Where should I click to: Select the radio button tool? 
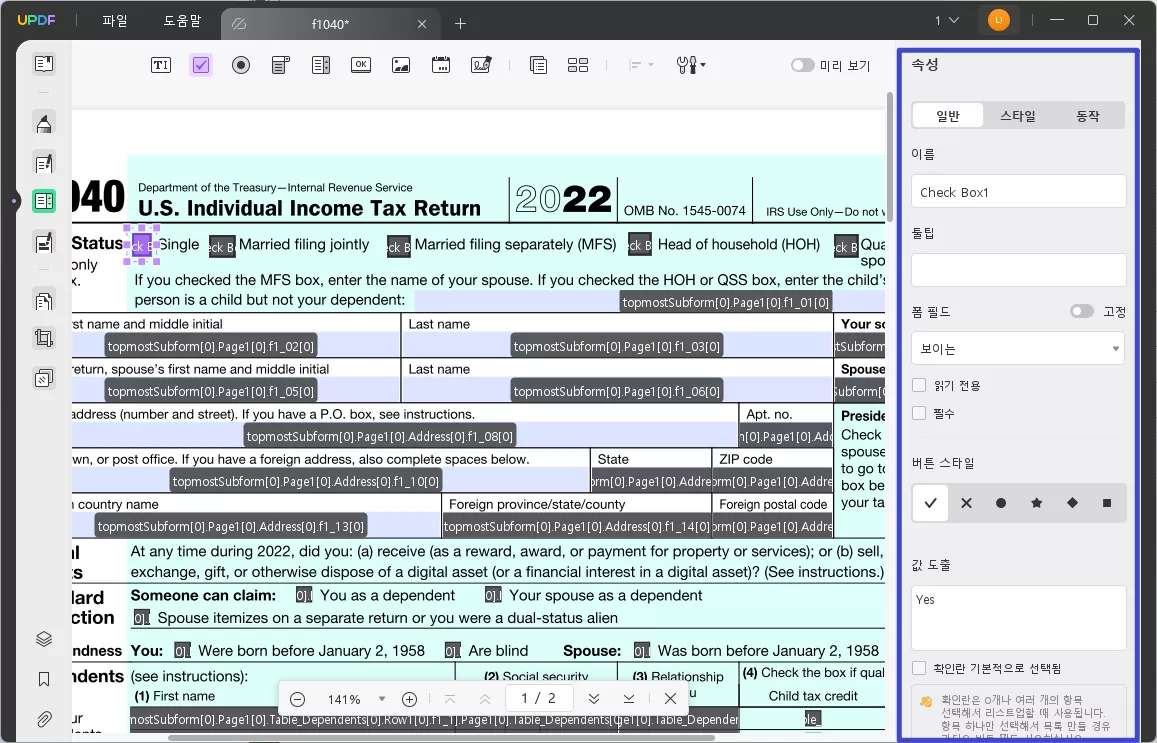tap(241, 65)
